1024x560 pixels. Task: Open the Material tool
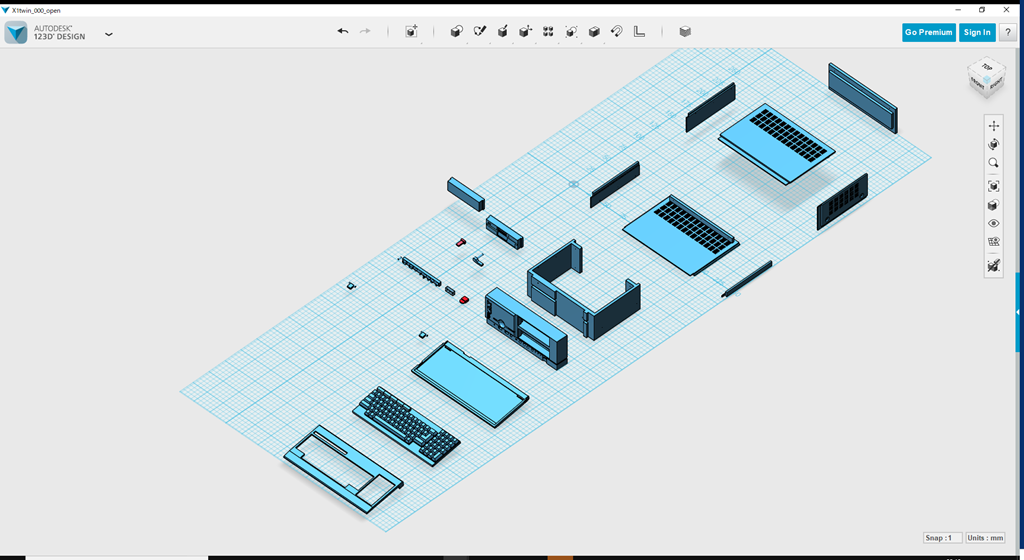[x=685, y=32]
